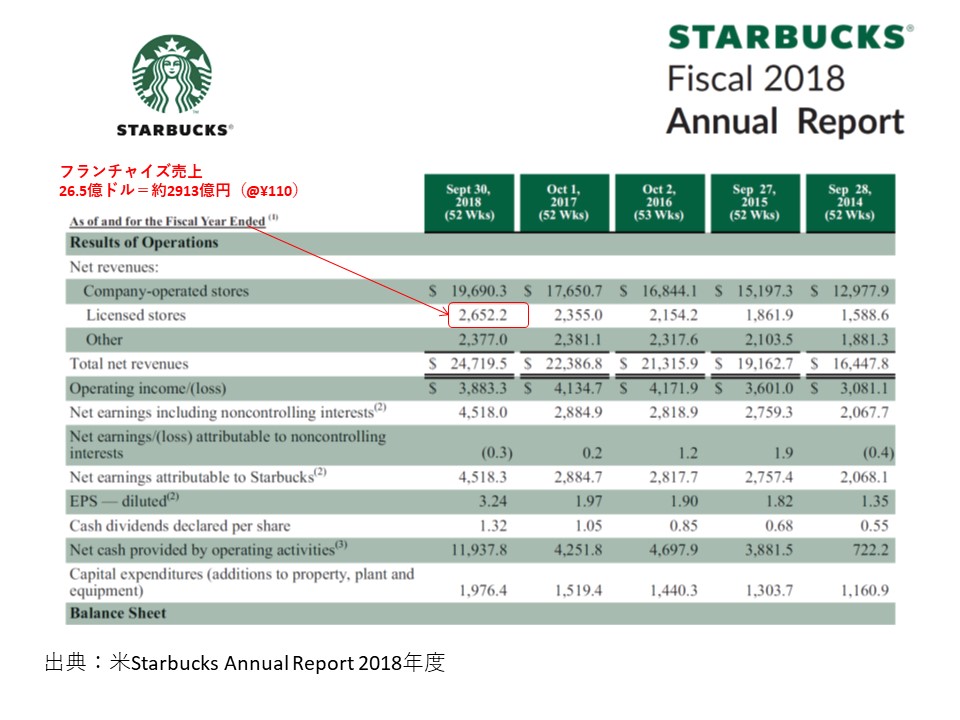Select operating cash flow value 4,697.9
The image size is (960, 720).
[673, 550]
